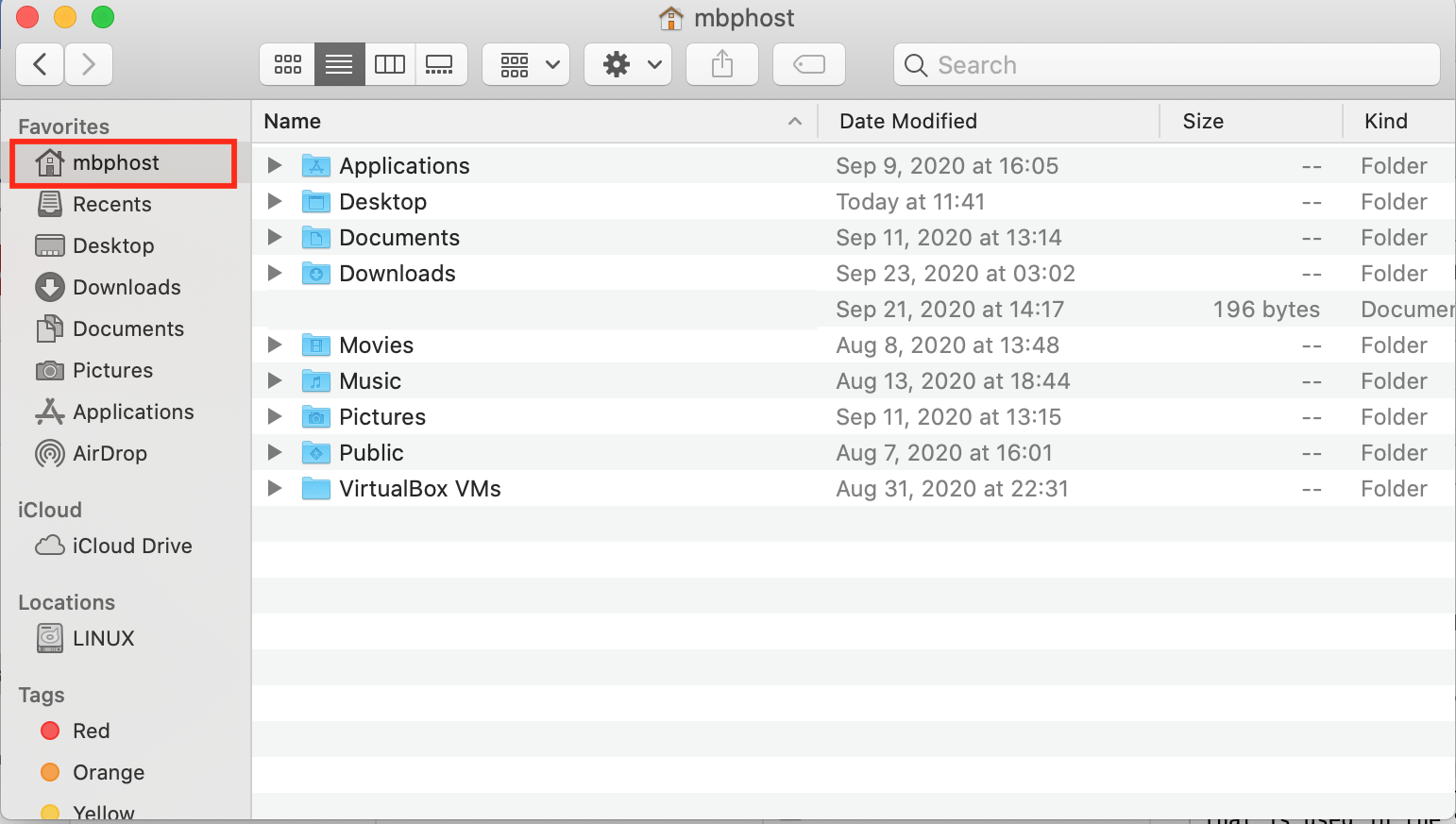Select Downloads in the Favorites sidebar

[127, 288]
